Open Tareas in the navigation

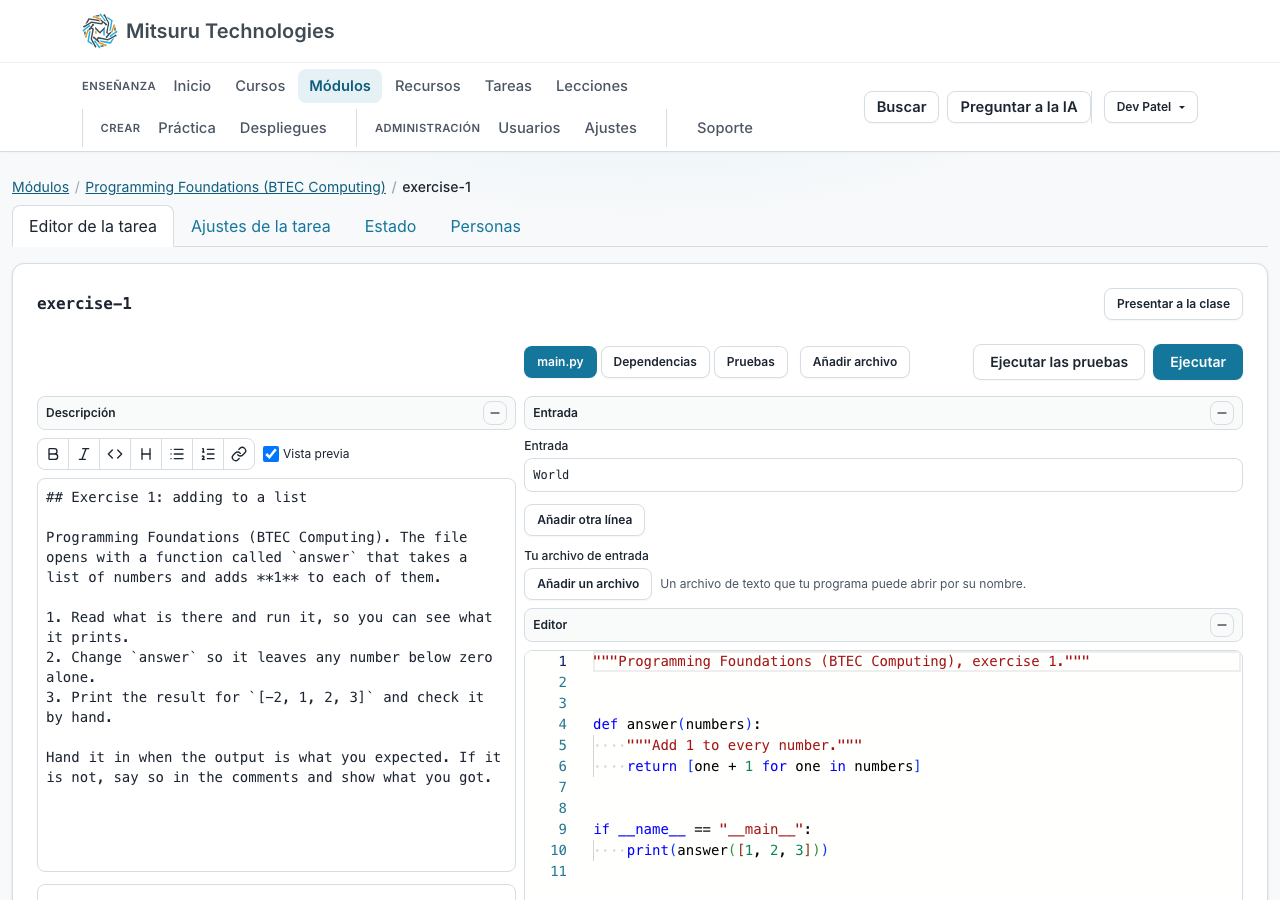(x=508, y=86)
